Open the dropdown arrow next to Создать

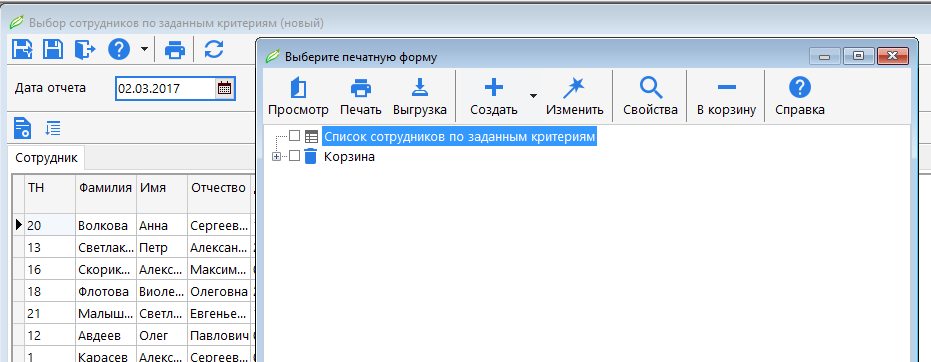pyautogui.click(x=533, y=95)
